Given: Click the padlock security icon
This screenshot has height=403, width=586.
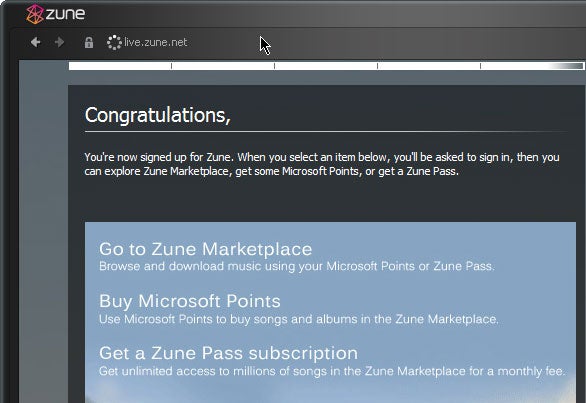Looking at the screenshot, I should pyautogui.click(x=89, y=42).
